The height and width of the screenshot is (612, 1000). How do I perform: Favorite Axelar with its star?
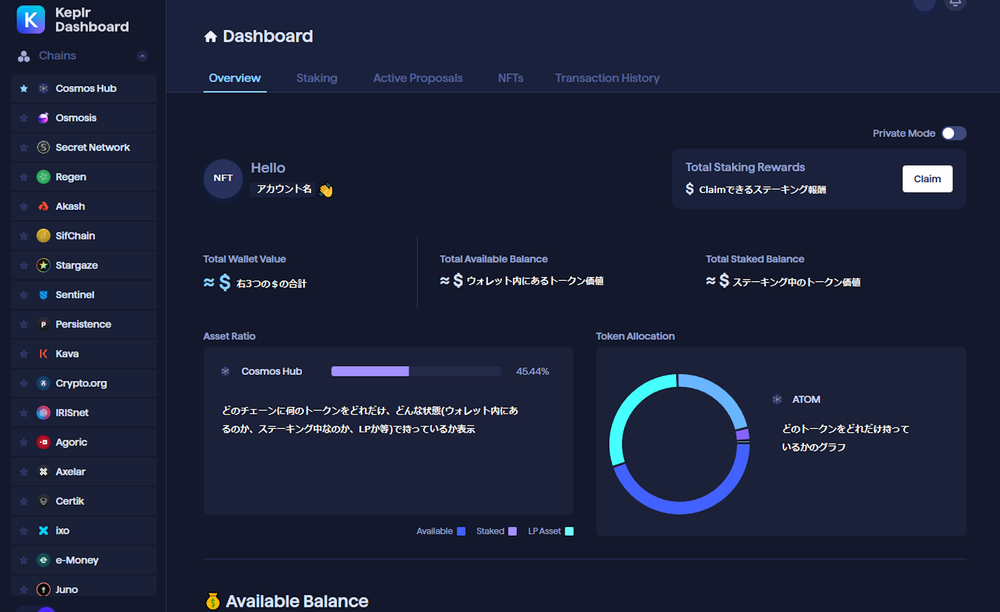coord(24,472)
